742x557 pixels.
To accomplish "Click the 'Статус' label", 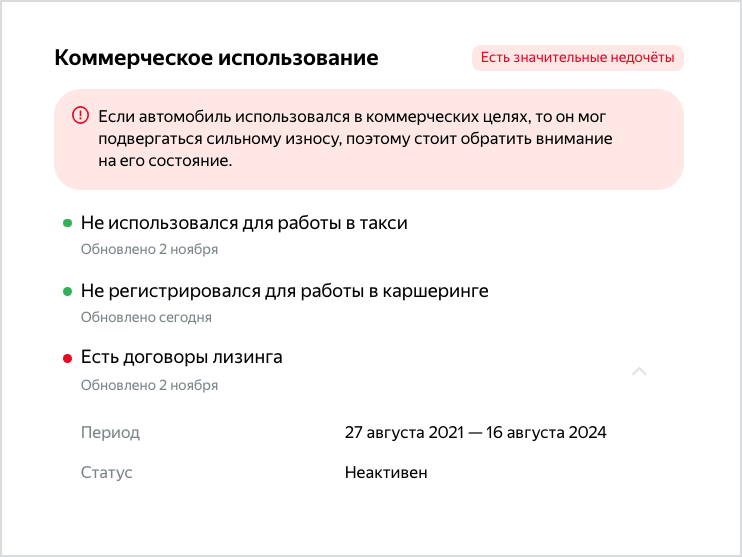I will tap(106, 472).
